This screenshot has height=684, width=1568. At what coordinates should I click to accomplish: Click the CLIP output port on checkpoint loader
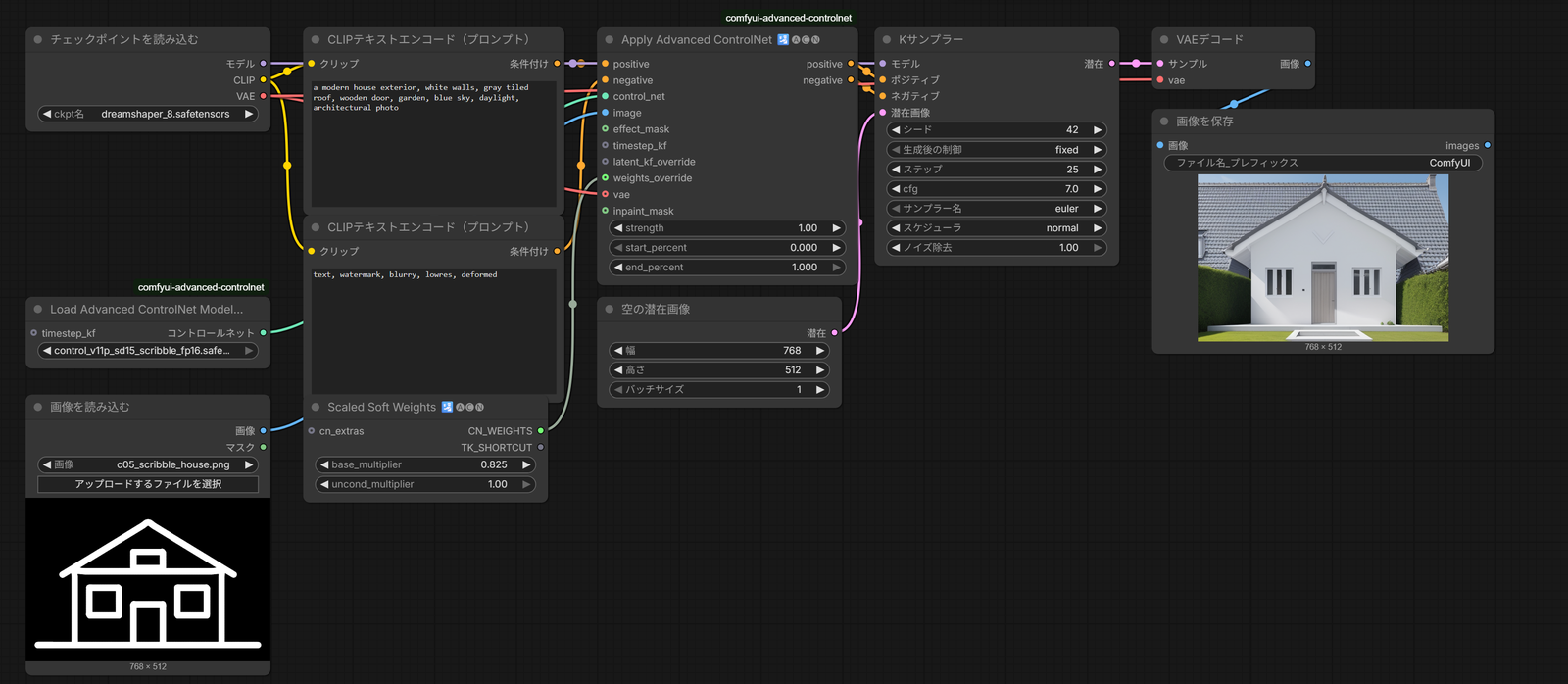click(x=263, y=80)
